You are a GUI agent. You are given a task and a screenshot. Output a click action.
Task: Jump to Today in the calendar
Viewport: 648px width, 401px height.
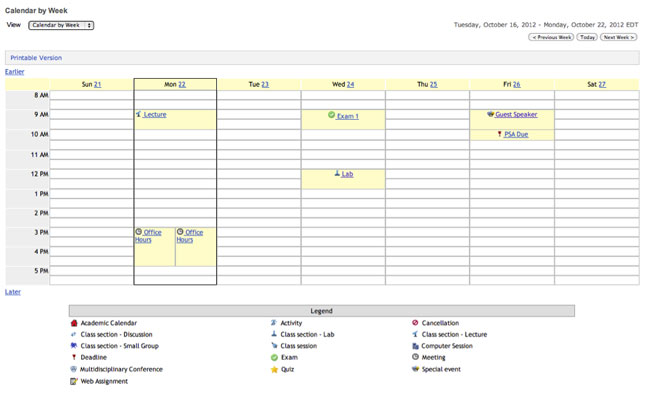pyautogui.click(x=588, y=37)
